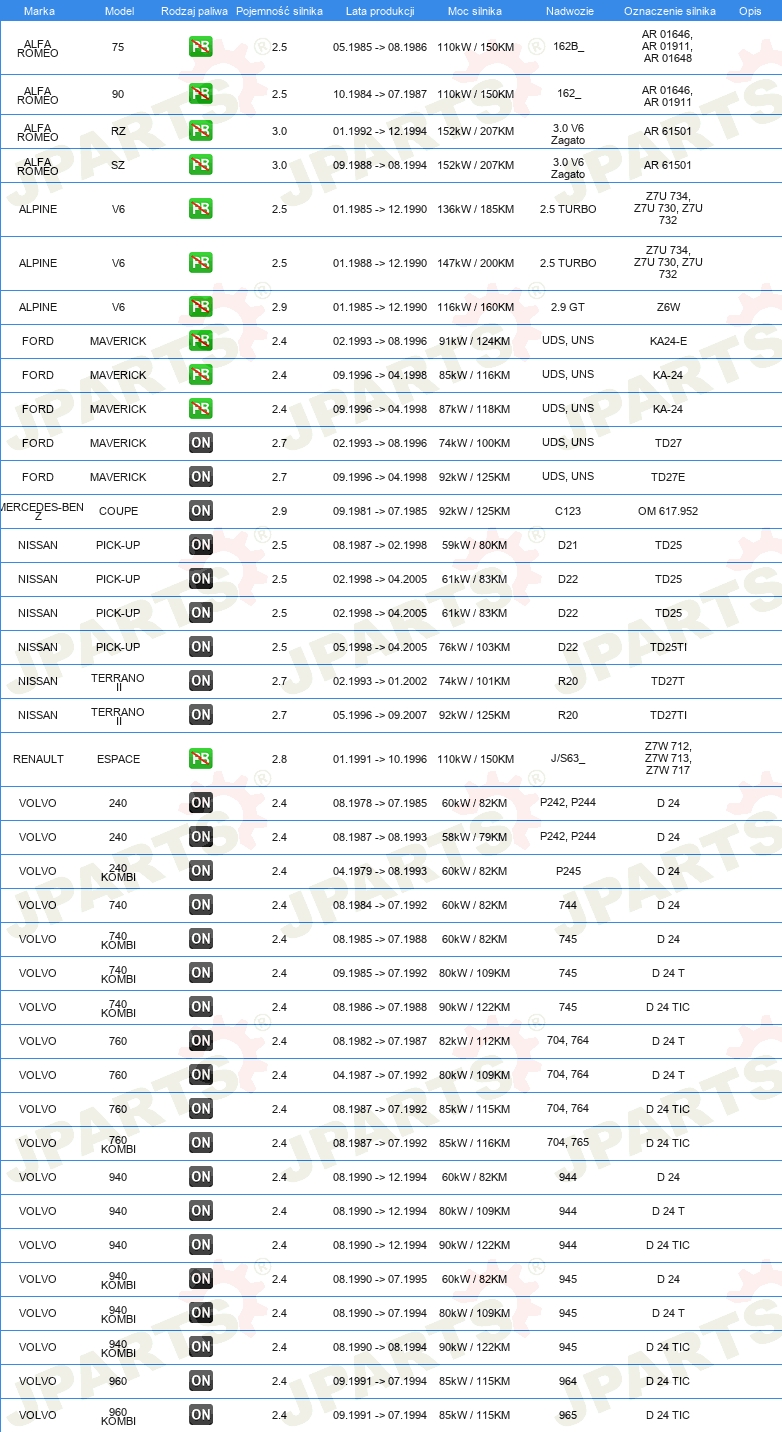Screen dimensions: 782x1432
Task: Click the Opis column header
Action: tap(750, 10)
